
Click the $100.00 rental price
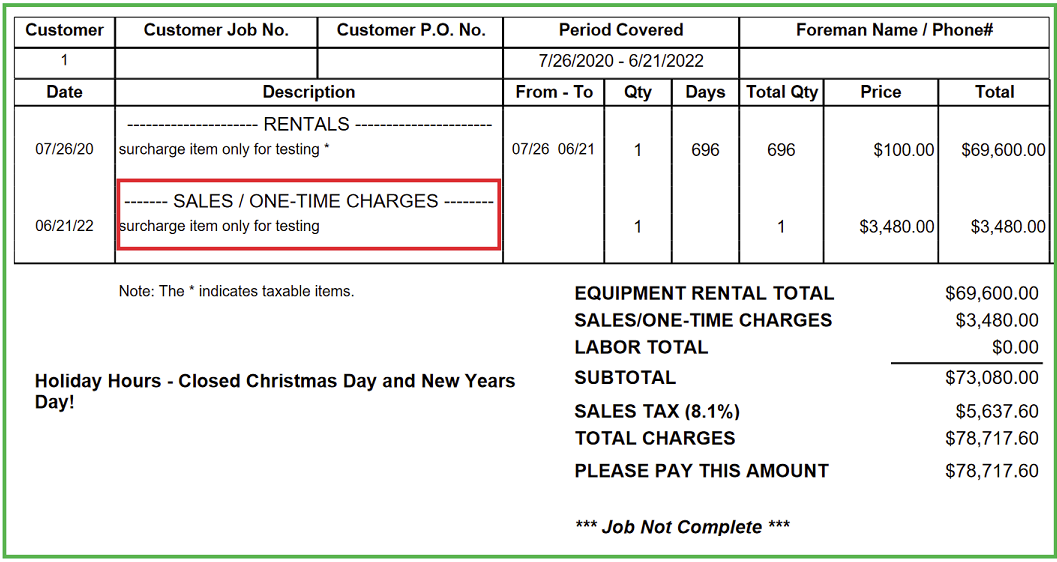click(904, 150)
